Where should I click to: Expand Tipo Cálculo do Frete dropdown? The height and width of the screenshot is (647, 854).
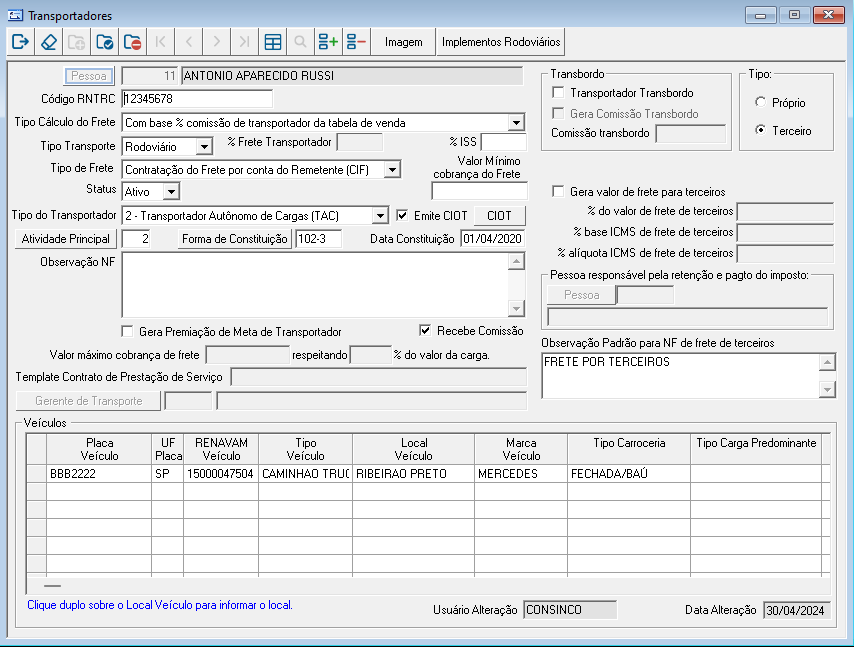(x=516, y=123)
